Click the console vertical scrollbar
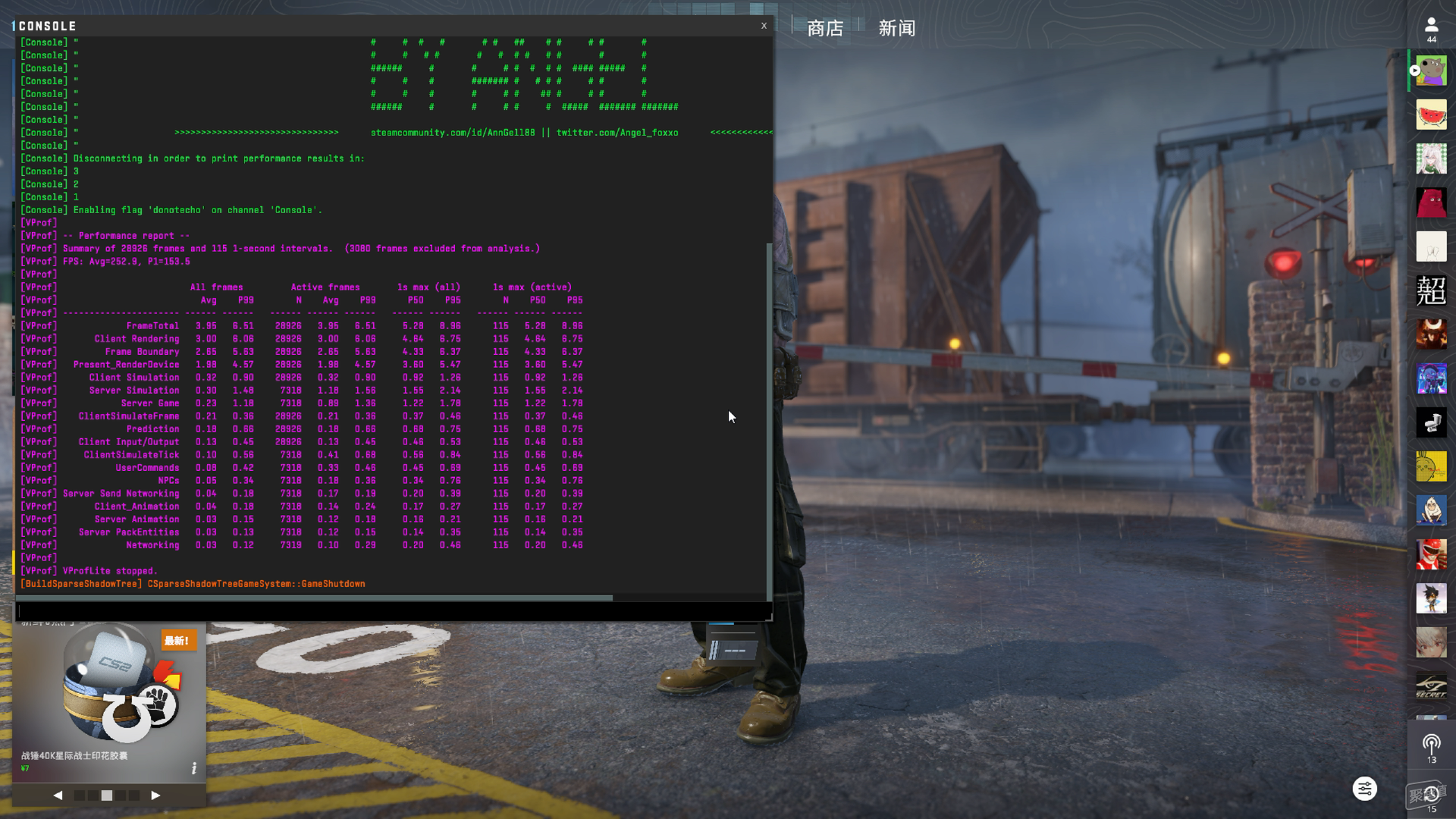This screenshot has width=1456, height=819. (769, 421)
